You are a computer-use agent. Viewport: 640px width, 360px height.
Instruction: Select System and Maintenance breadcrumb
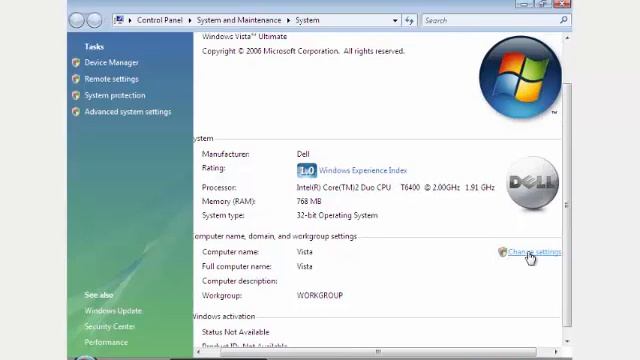point(239,20)
